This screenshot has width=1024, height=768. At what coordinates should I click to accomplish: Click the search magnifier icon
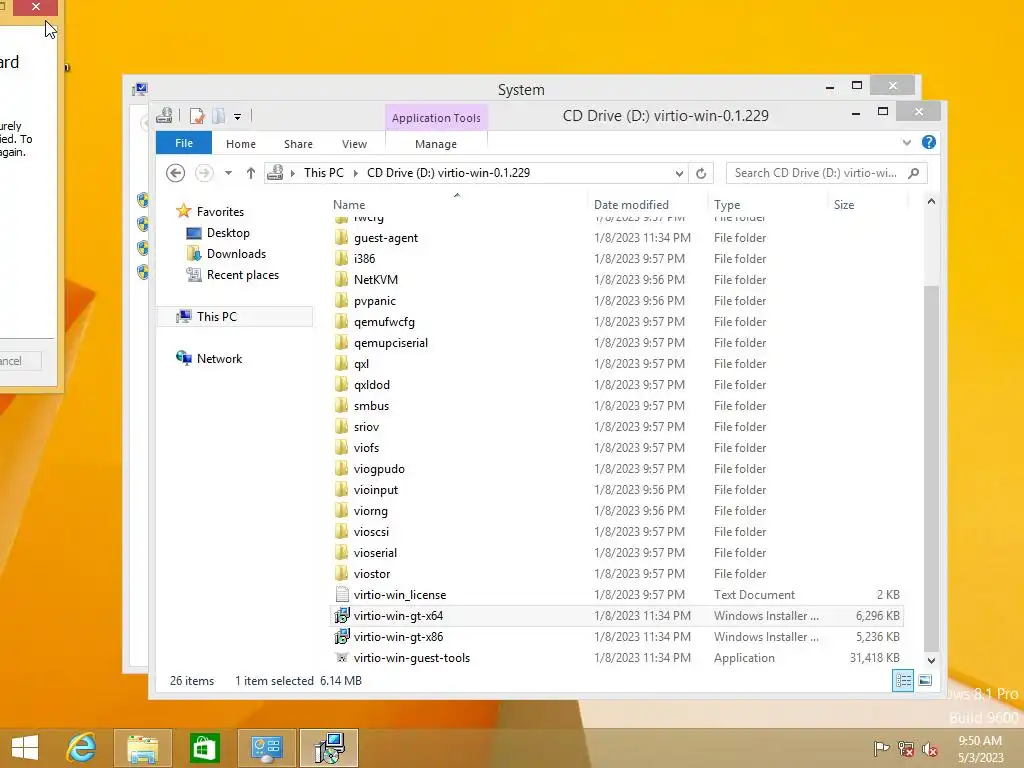[x=914, y=173]
